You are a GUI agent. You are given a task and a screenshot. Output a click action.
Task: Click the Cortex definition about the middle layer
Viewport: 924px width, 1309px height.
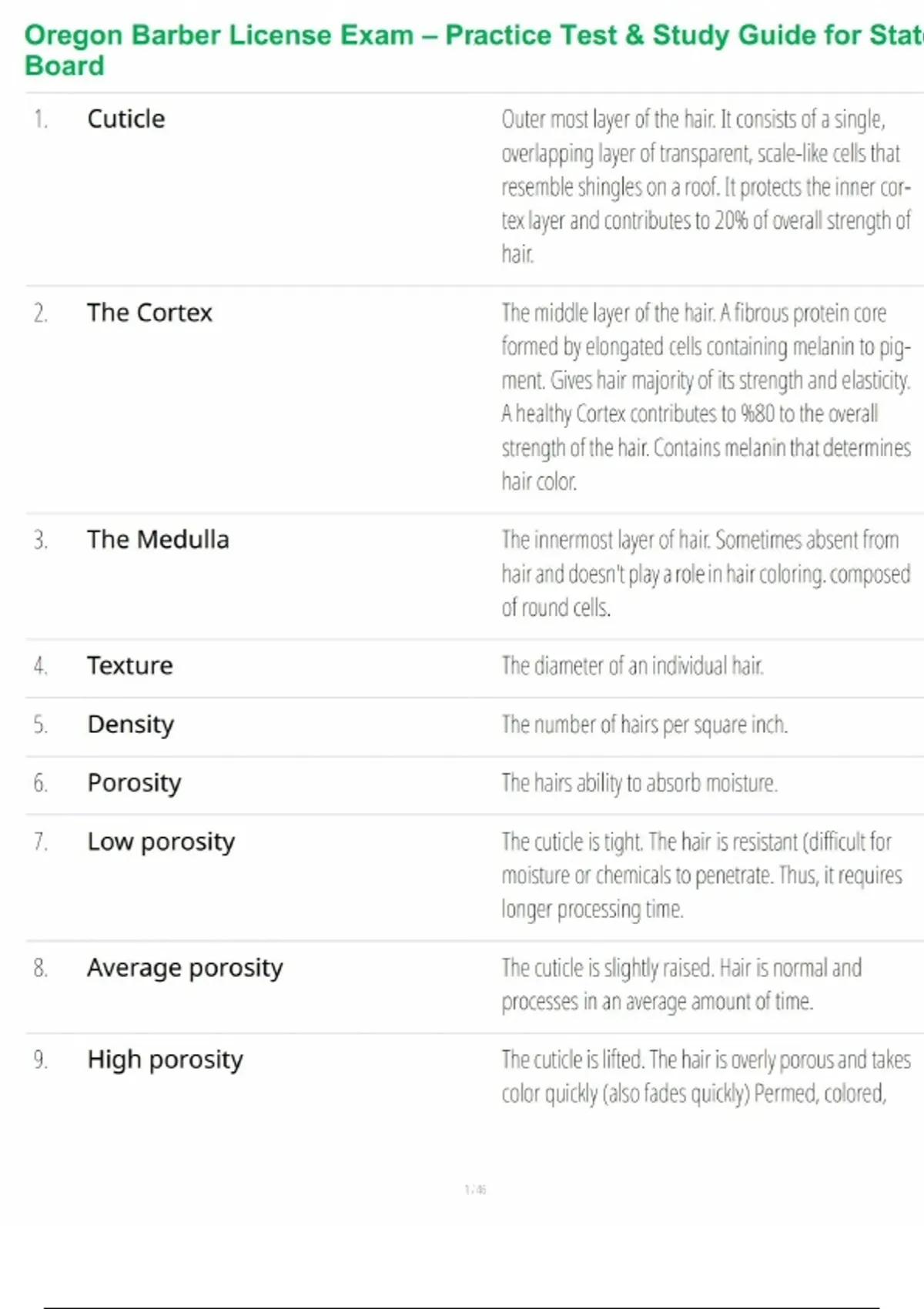coord(705,397)
